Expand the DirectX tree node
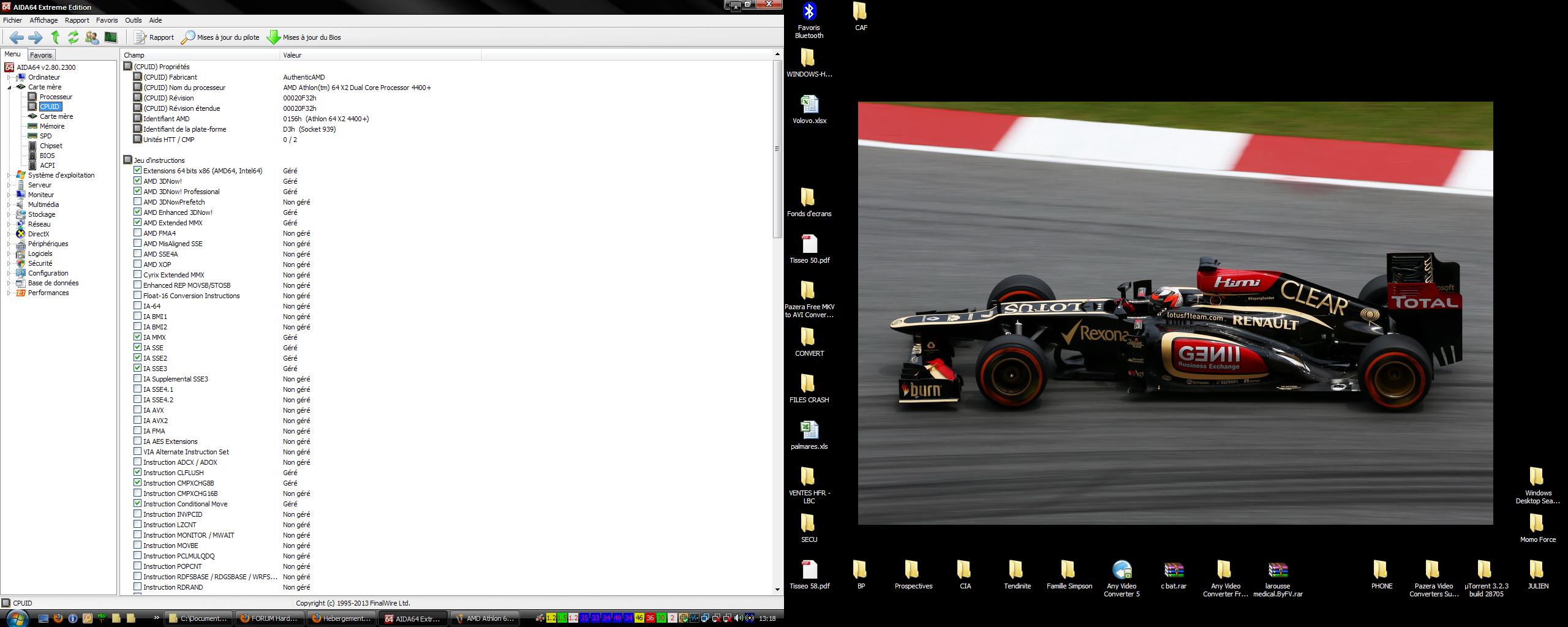Screen dimensions: 1568x627 pos(9,234)
